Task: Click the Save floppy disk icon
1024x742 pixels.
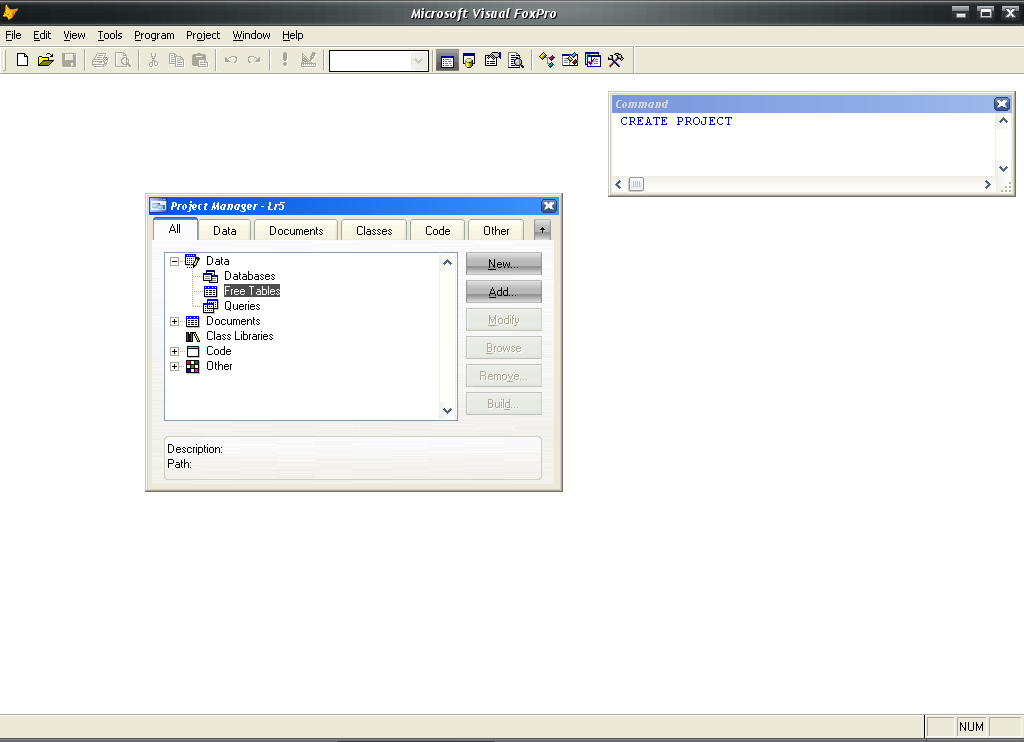Action: coord(69,60)
